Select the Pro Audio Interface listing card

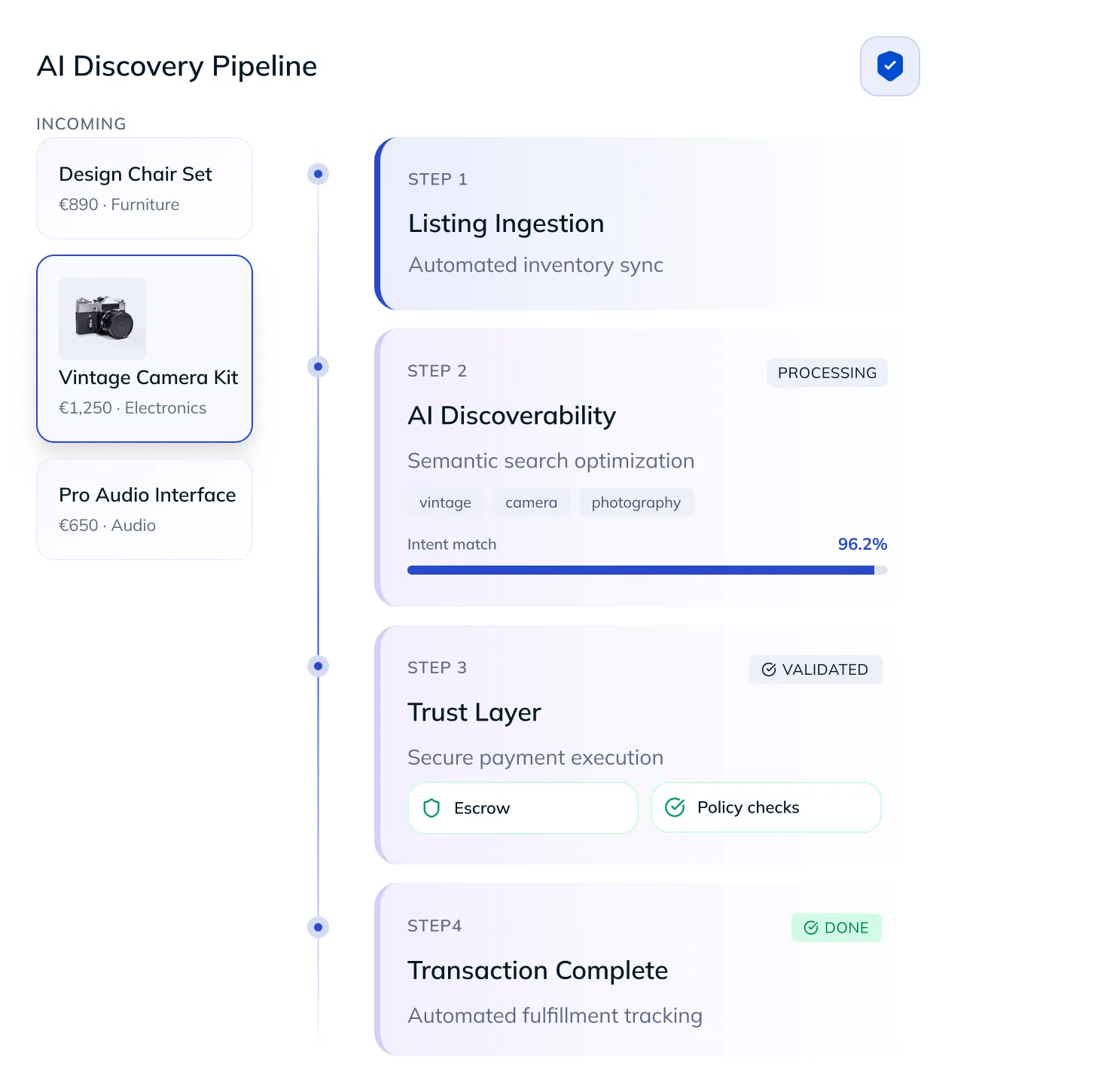click(x=145, y=509)
